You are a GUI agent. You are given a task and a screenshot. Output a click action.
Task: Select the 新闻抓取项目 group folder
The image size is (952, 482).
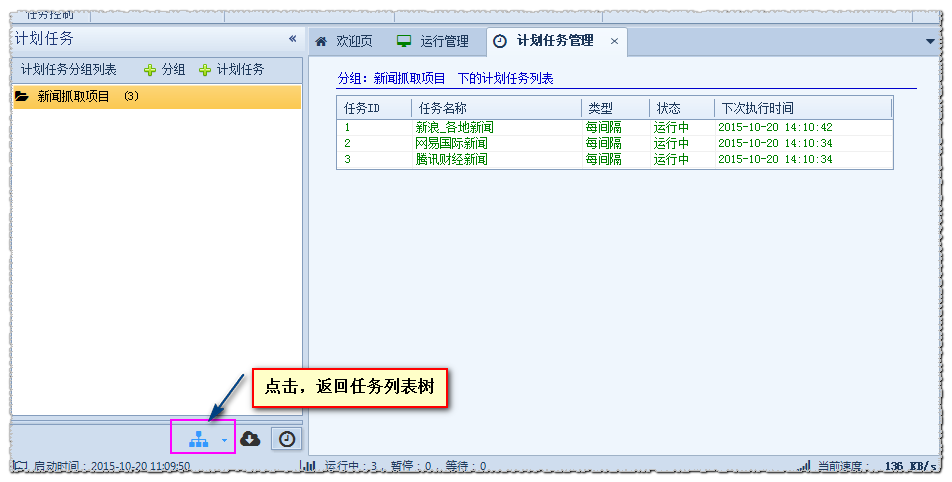(73, 97)
